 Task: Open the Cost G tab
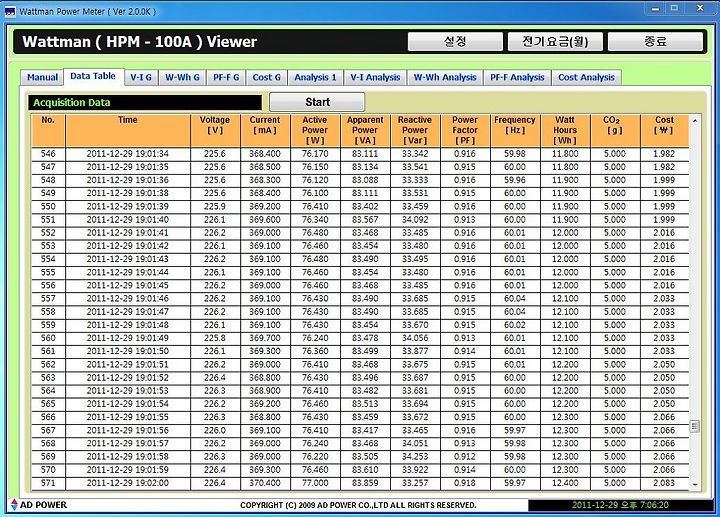(x=266, y=77)
